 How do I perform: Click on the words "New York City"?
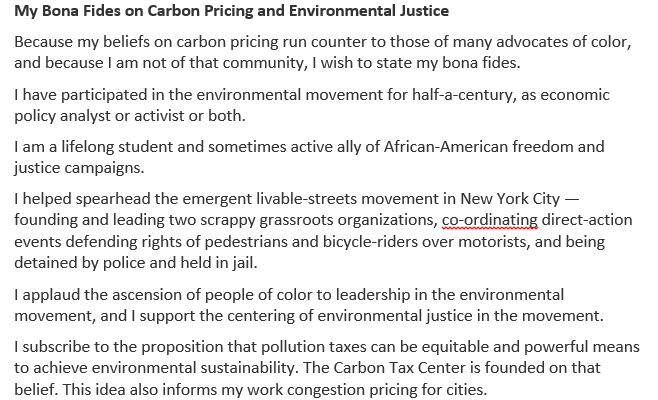click(510, 199)
